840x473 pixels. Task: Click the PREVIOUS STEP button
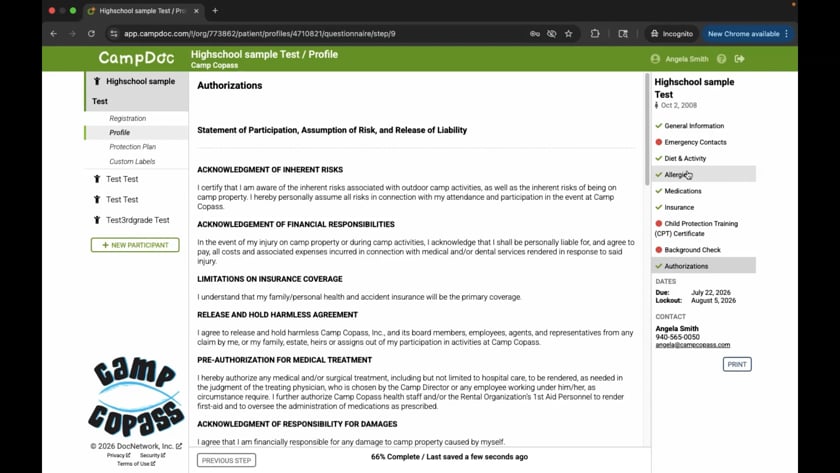[x=226, y=460]
